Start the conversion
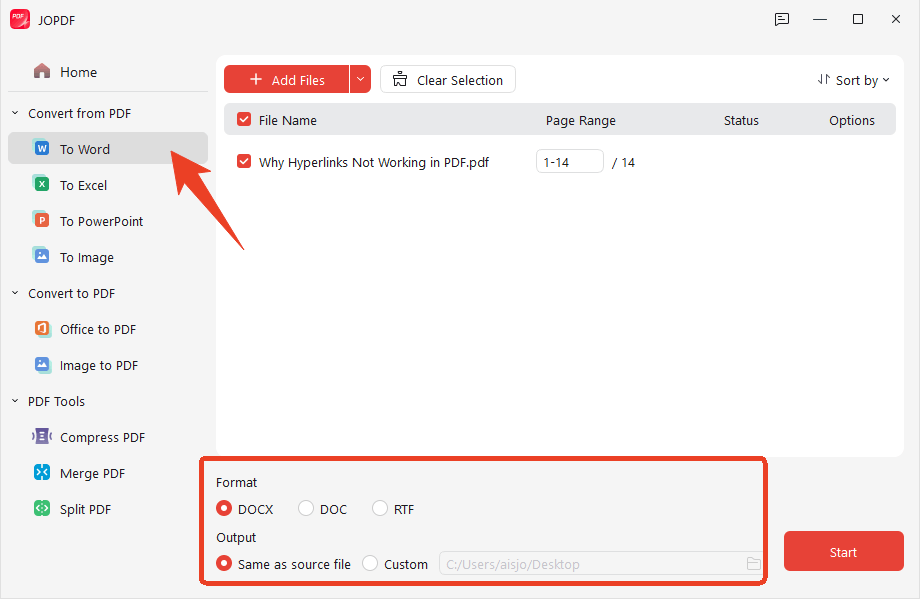This screenshot has width=920, height=599. (x=843, y=551)
